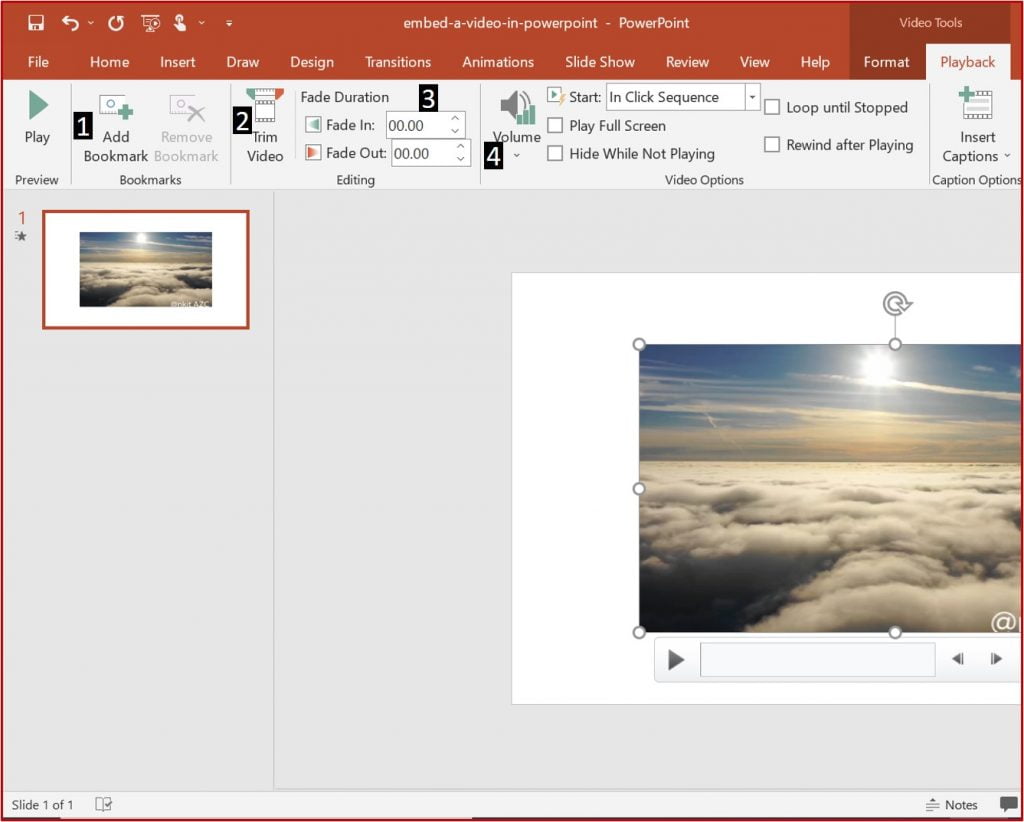The height and width of the screenshot is (822, 1024).
Task: Decrease Fade Out duration with down arrow
Action: pos(460,159)
